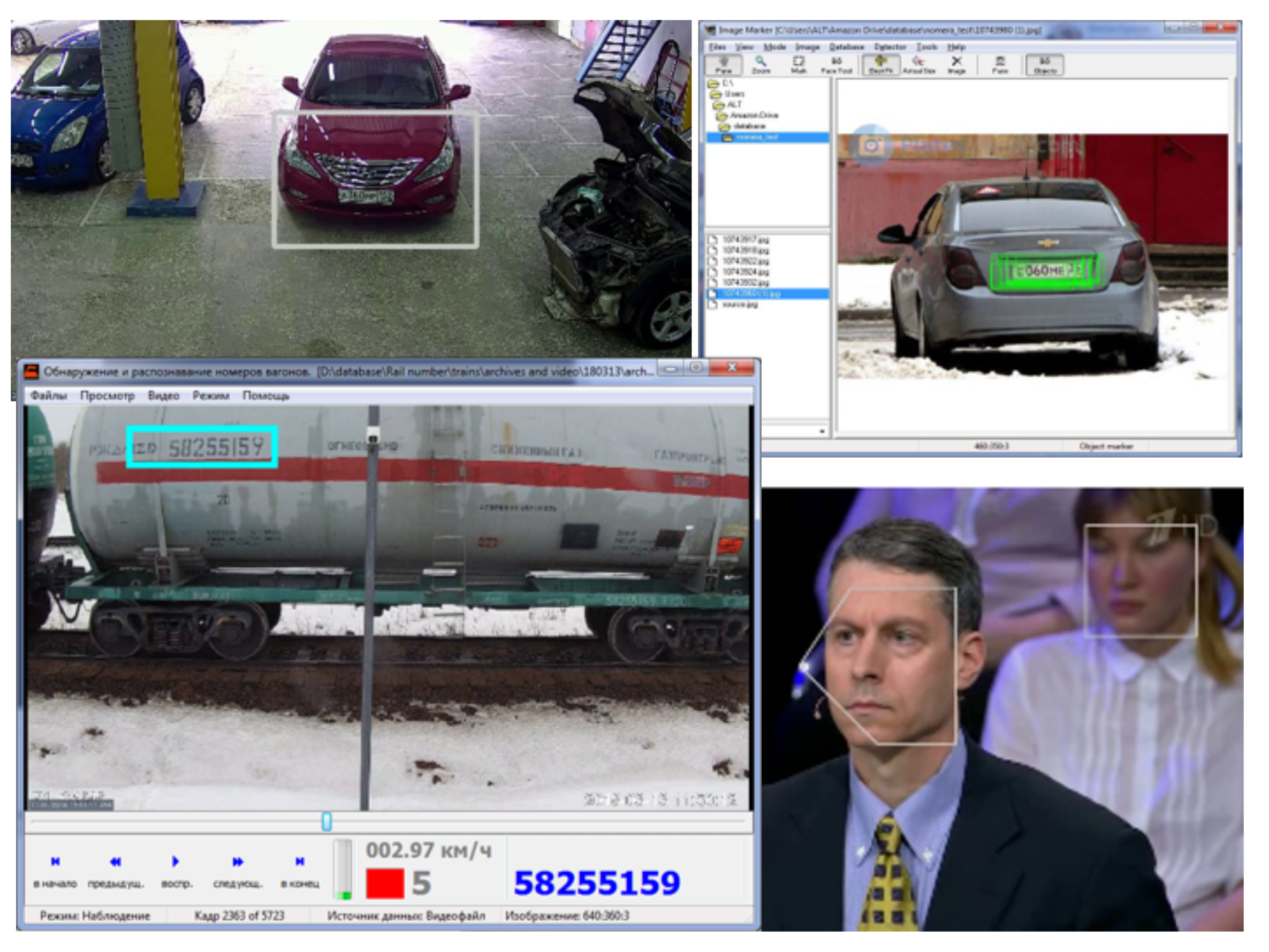The width and height of the screenshot is (1269, 952).
Task: Expand the database folder in tree
Action: pos(748,126)
